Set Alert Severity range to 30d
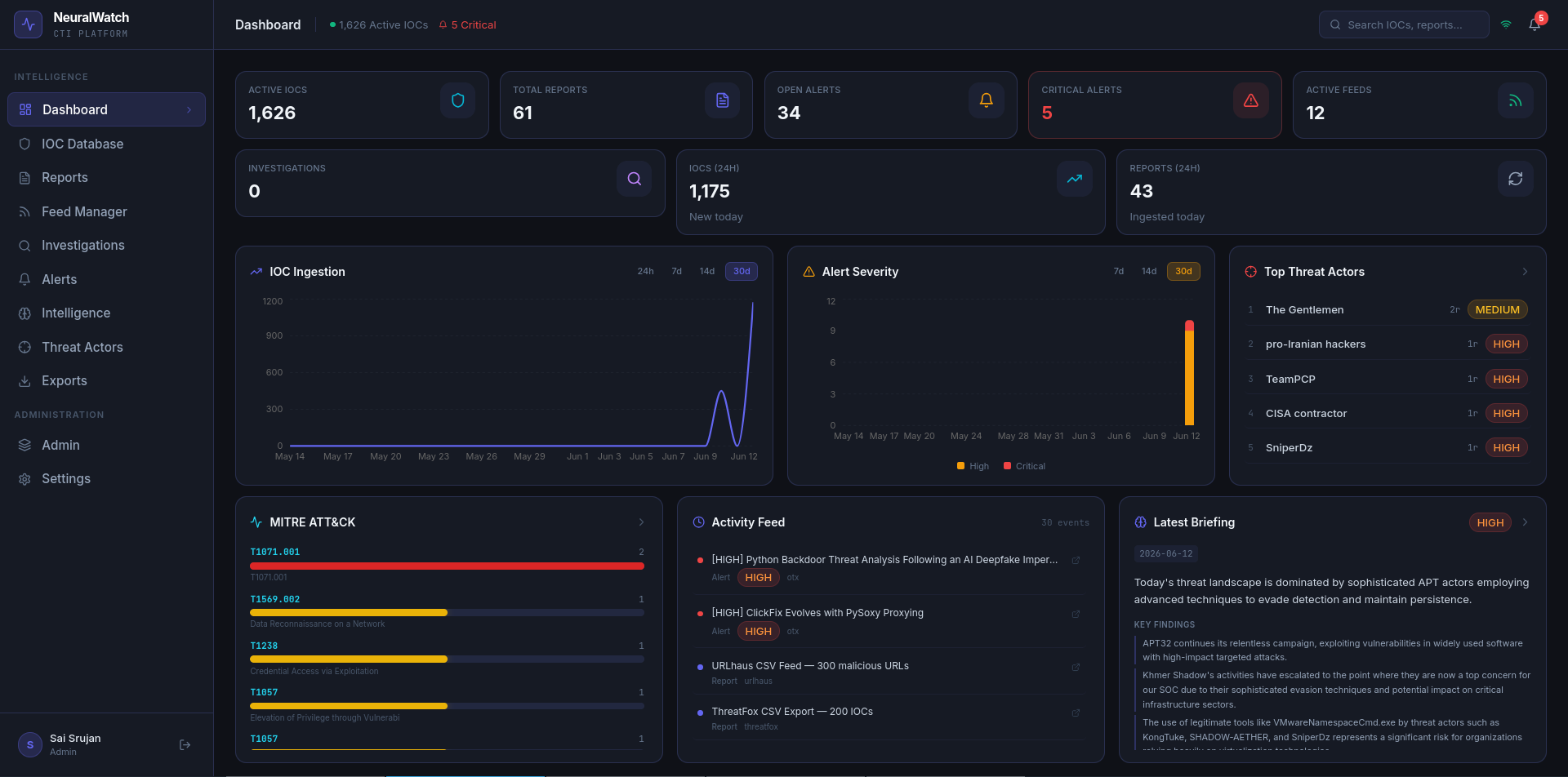1568x777 pixels. point(1183,271)
